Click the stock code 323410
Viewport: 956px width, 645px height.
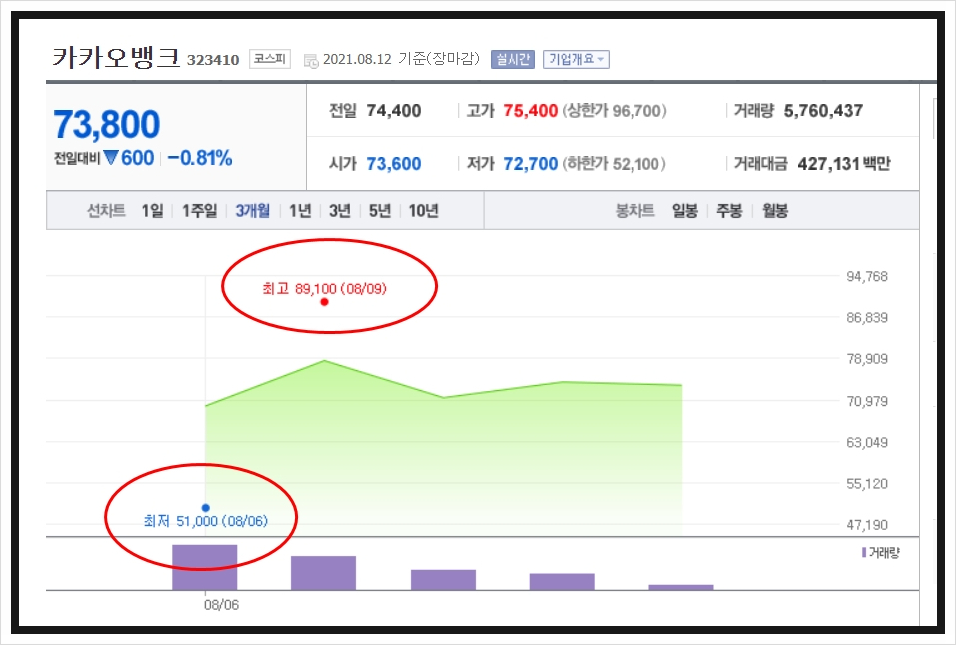[x=213, y=60]
